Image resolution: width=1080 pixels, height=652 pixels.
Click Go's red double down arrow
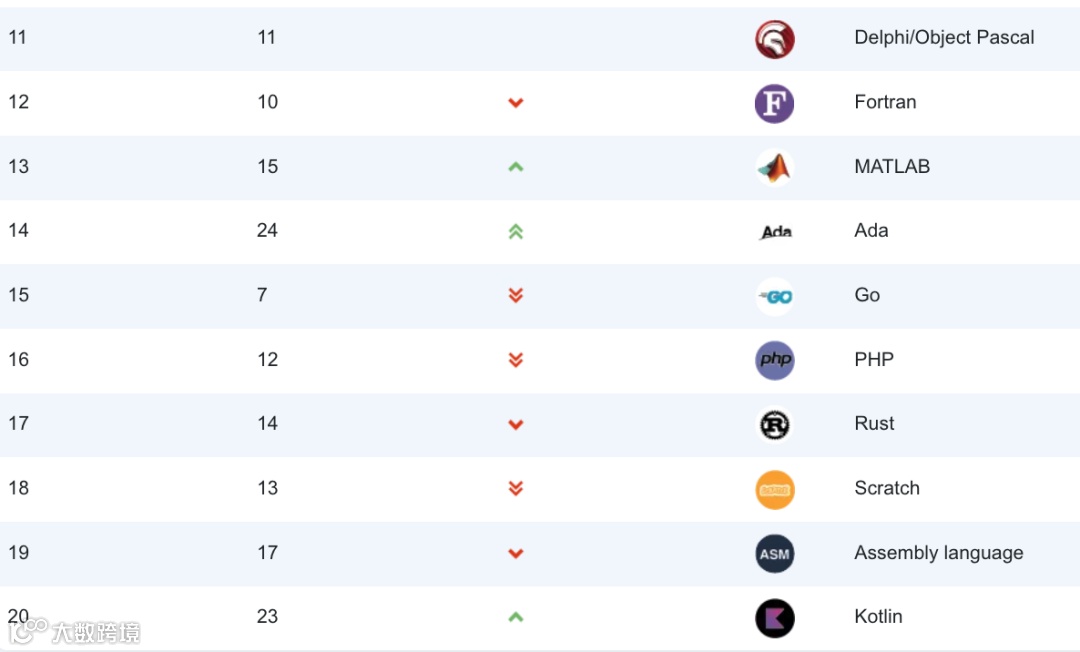tap(515, 295)
